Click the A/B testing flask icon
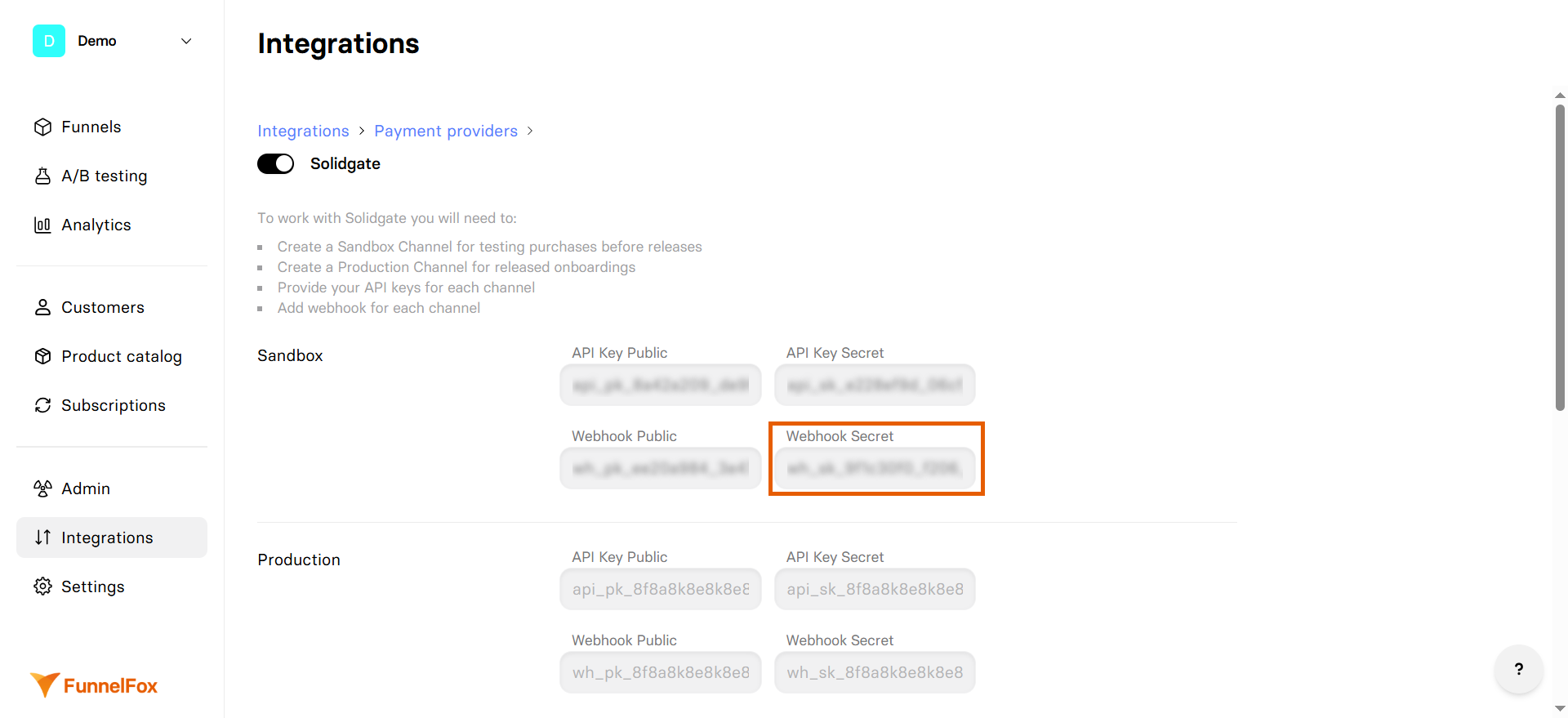Image resolution: width=1568 pixels, height=718 pixels. click(x=42, y=176)
